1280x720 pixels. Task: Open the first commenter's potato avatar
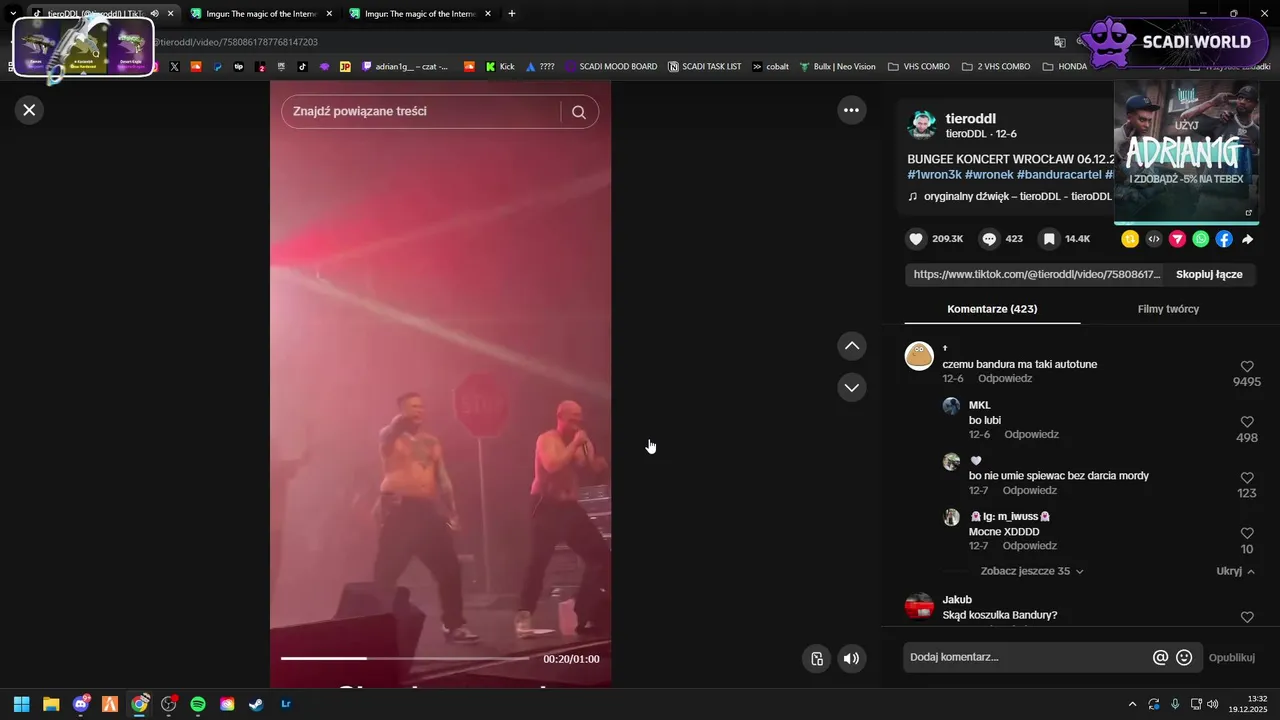point(919,356)
